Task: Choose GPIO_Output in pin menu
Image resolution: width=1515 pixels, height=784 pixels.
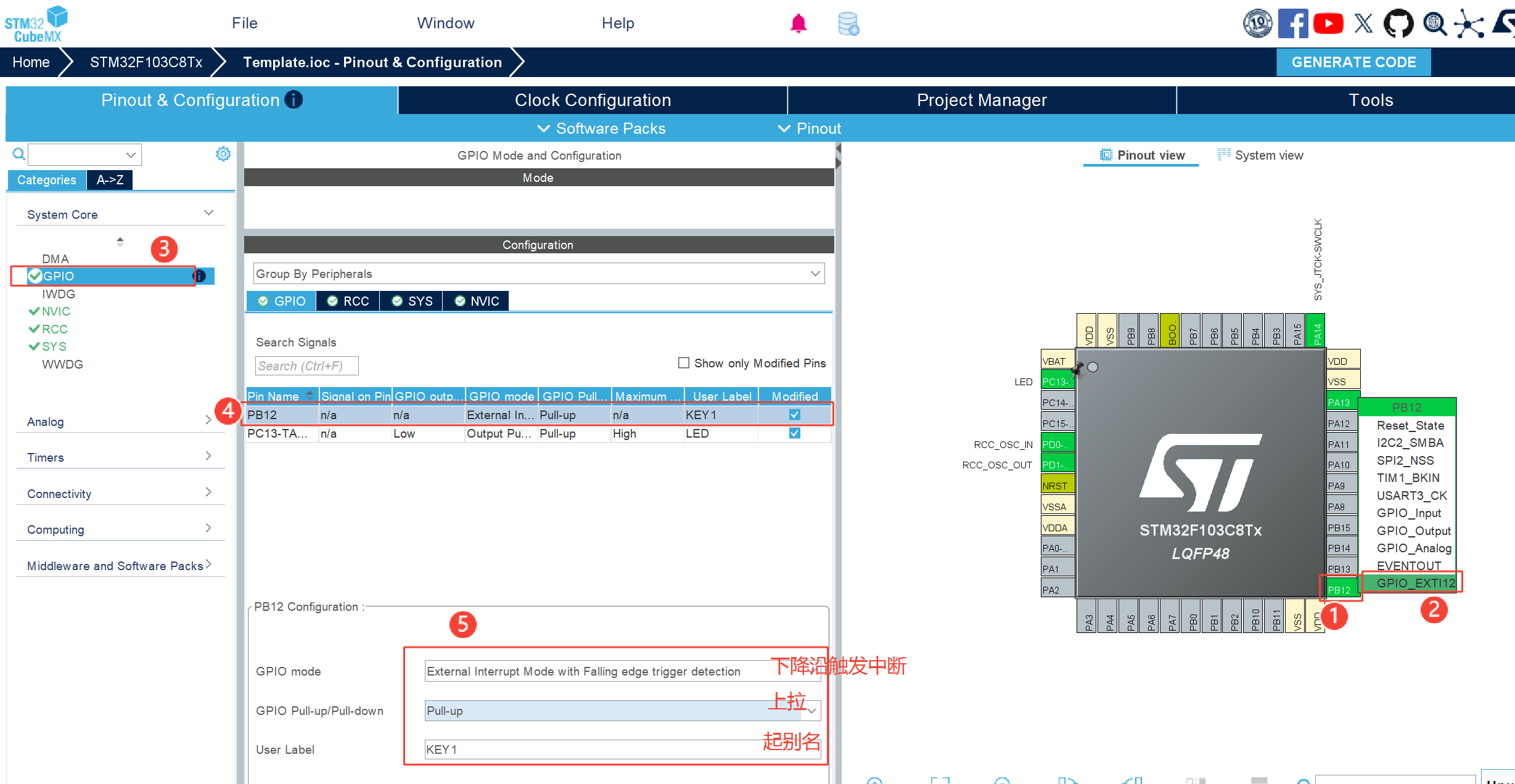Action: tap(1413, 531)
